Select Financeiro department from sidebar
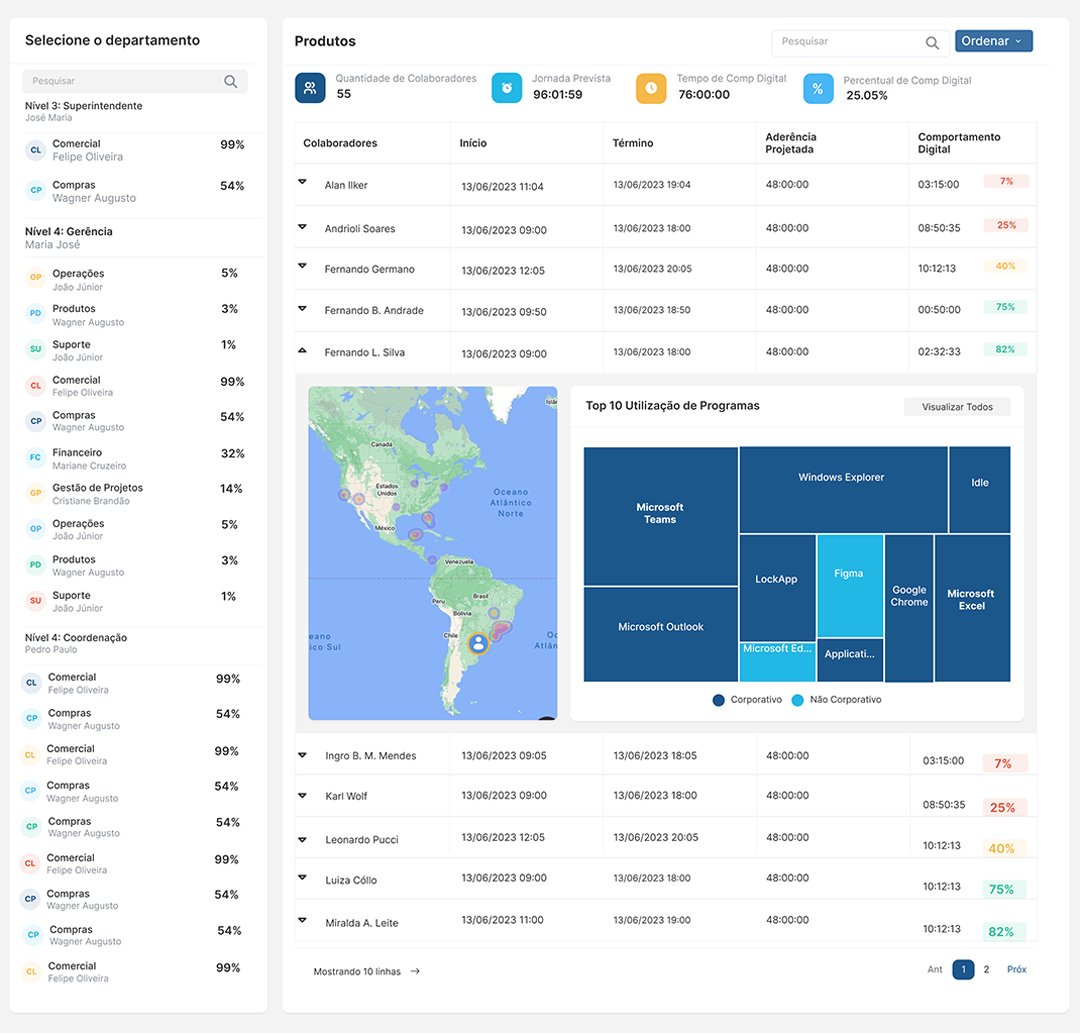 pos(77,453)
